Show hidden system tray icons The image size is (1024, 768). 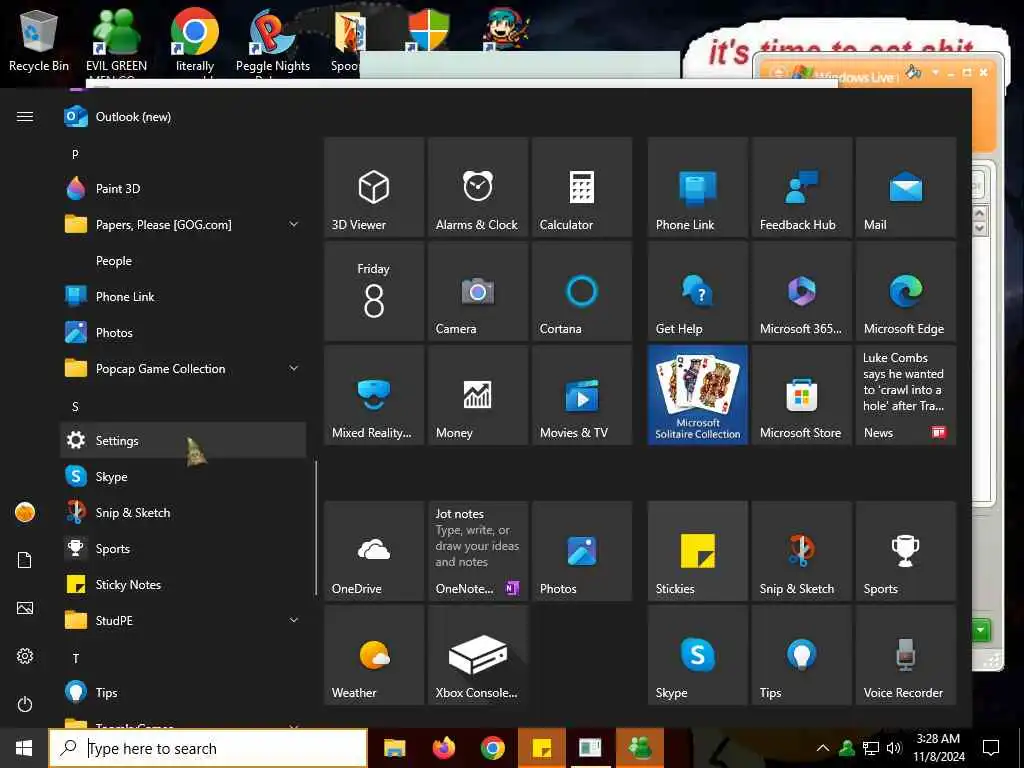[x=823, y=748]
